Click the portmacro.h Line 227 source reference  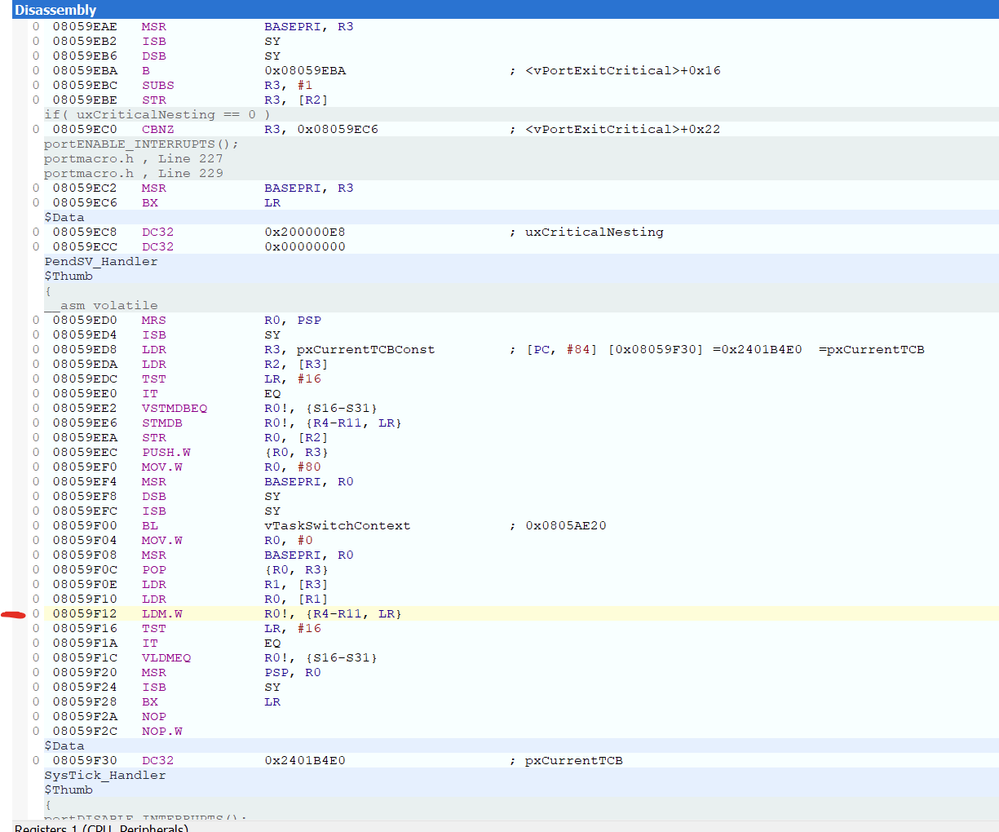pyautogui.click(x=133, y=158)
